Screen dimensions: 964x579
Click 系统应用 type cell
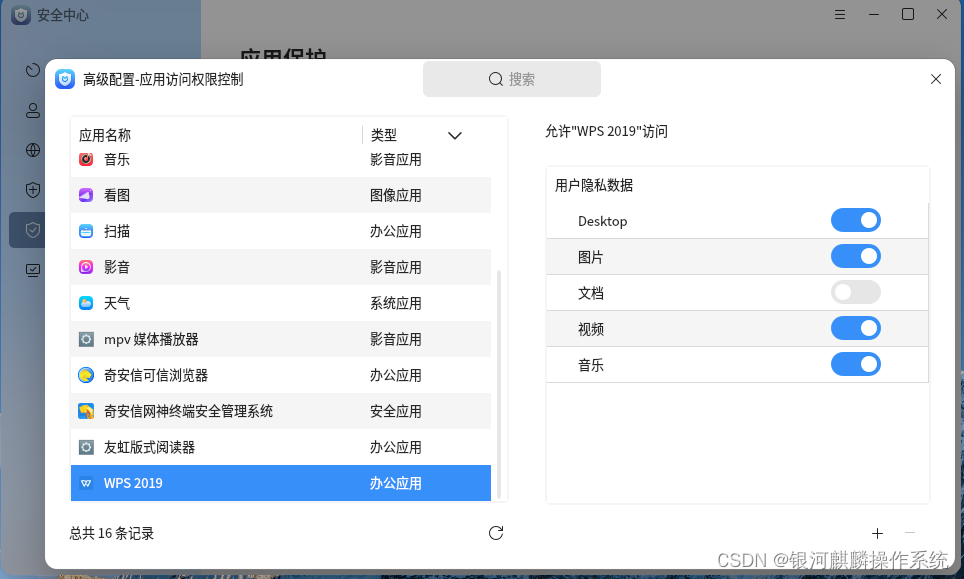[395, 303]
